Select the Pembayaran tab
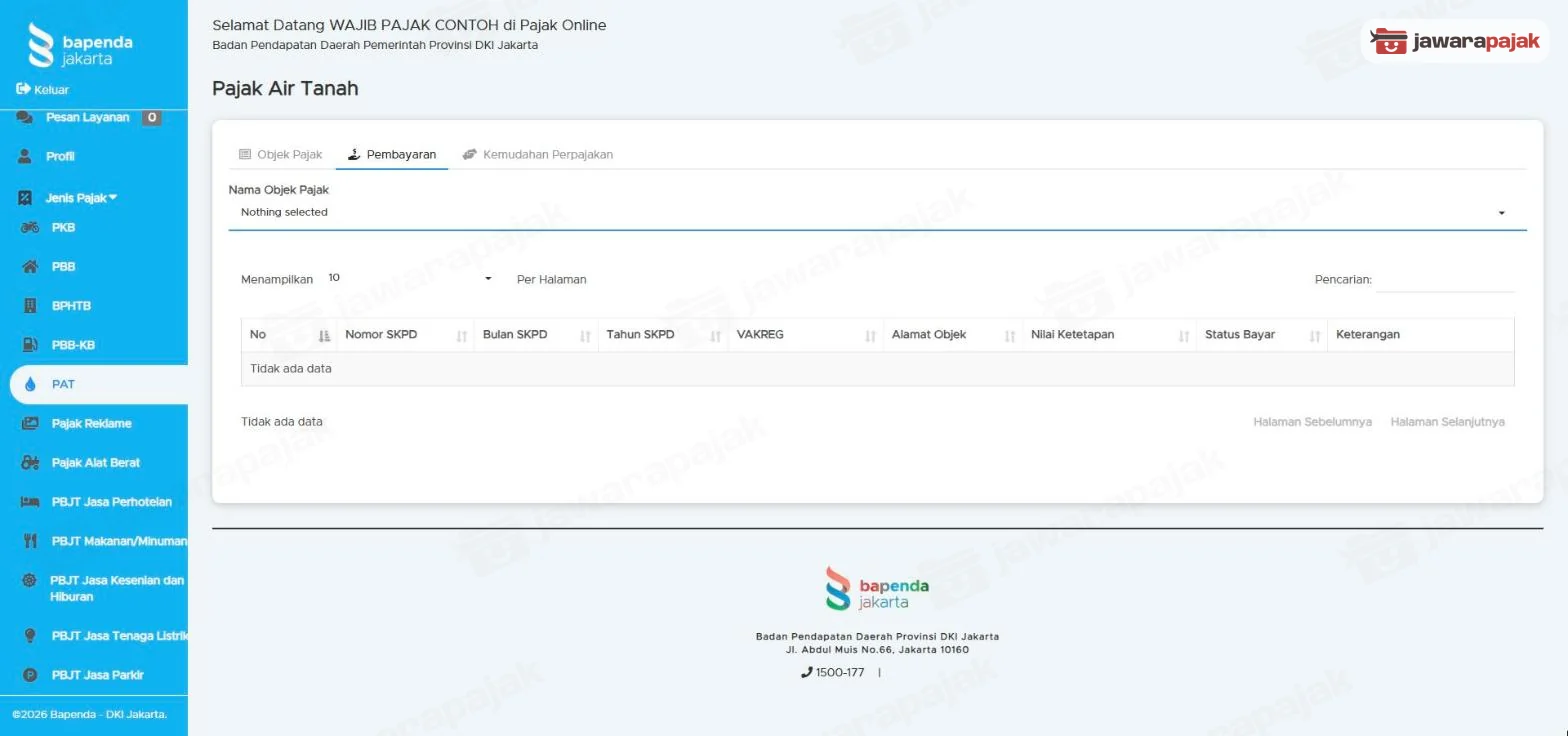Viewport: 1568px width, 736px height. tap(392, 155)
